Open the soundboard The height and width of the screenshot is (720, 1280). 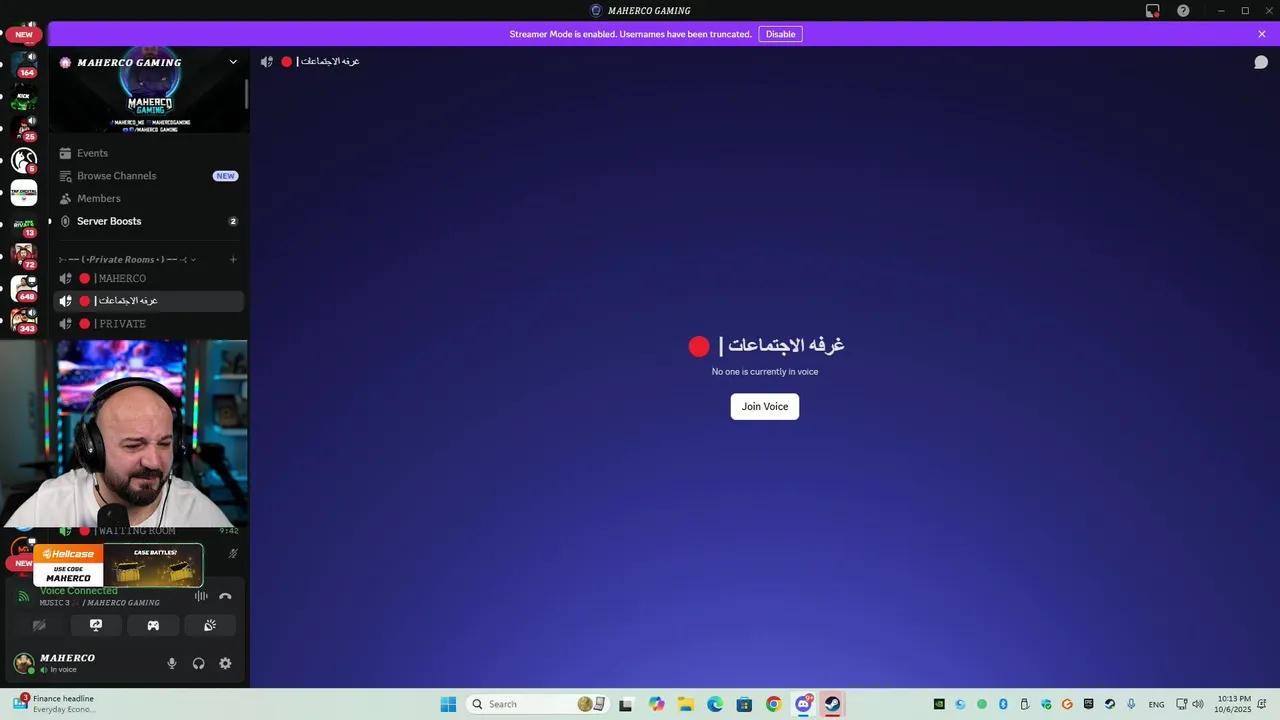[210, 625]
